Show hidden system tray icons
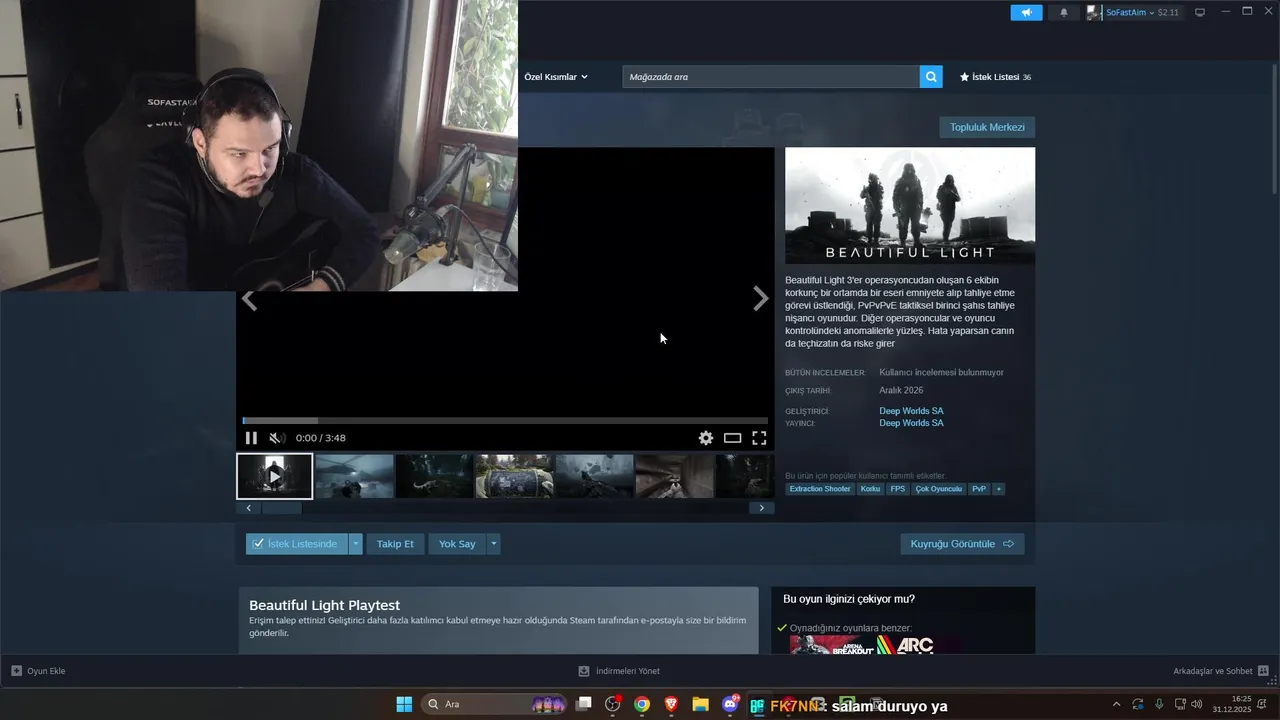 click(1117, 704)
